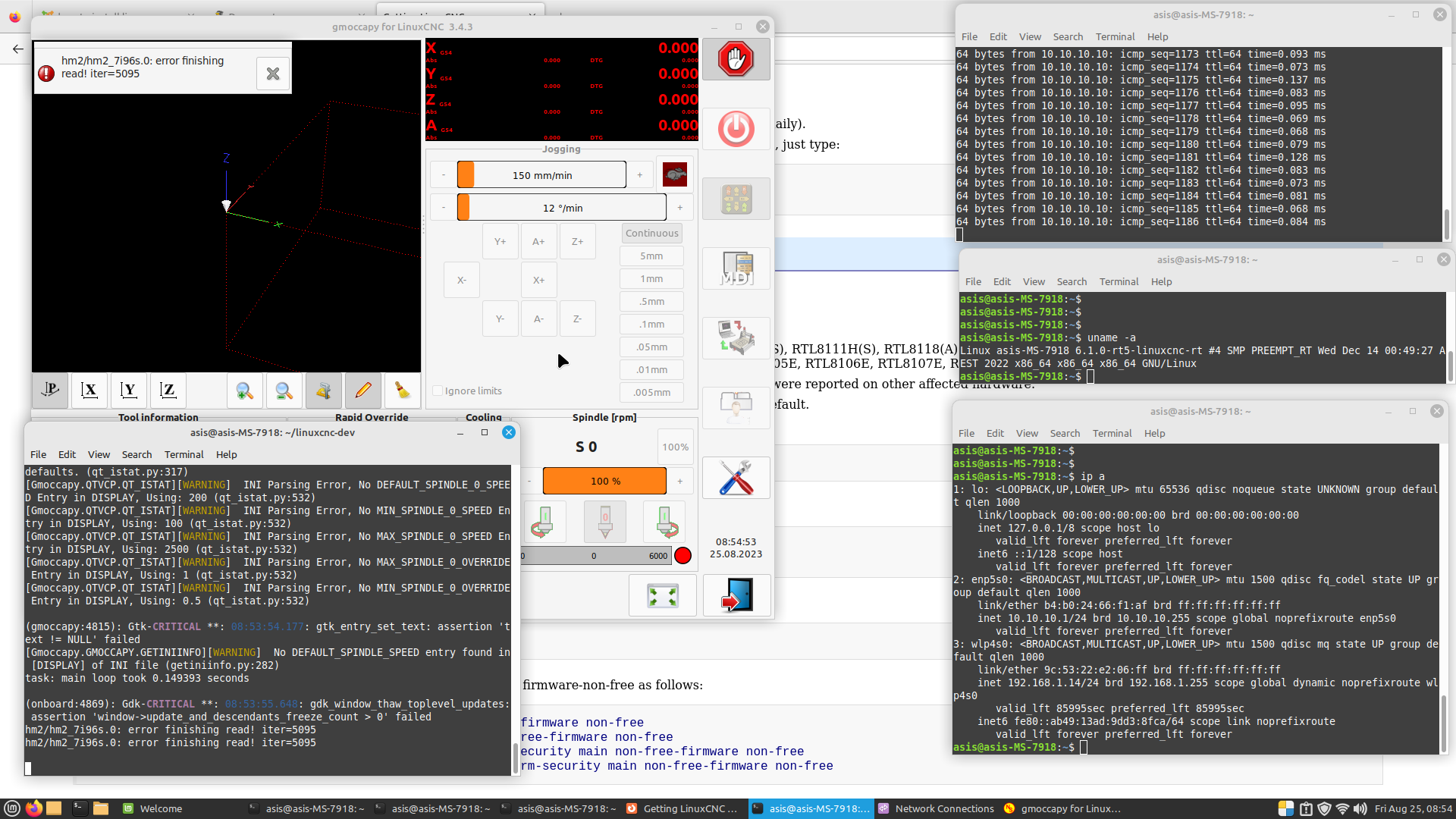Click the 12 °/min angular jog slider
Screen dimensions: 1456x819
561,208
